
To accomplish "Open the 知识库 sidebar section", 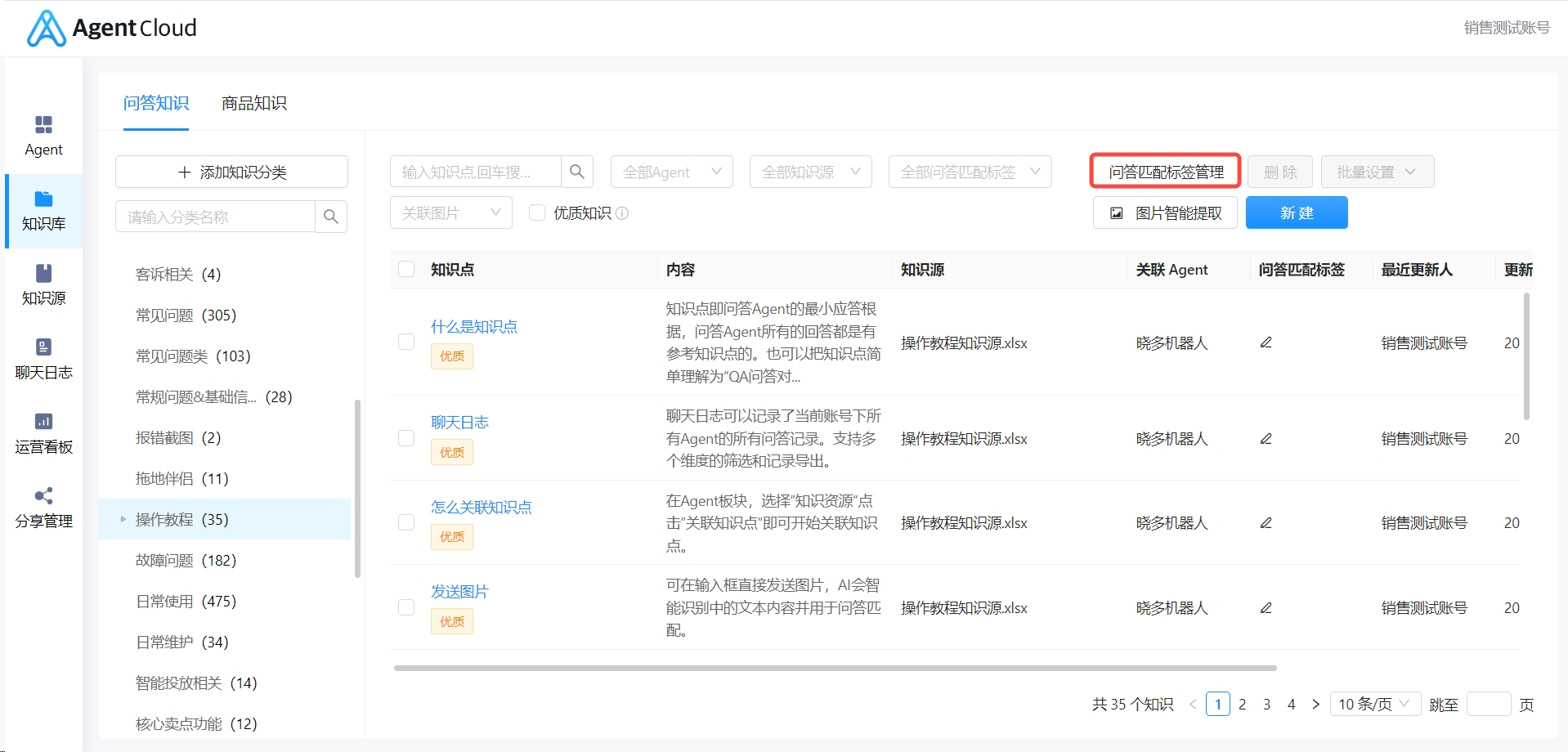I will click(x=43, y=211).
